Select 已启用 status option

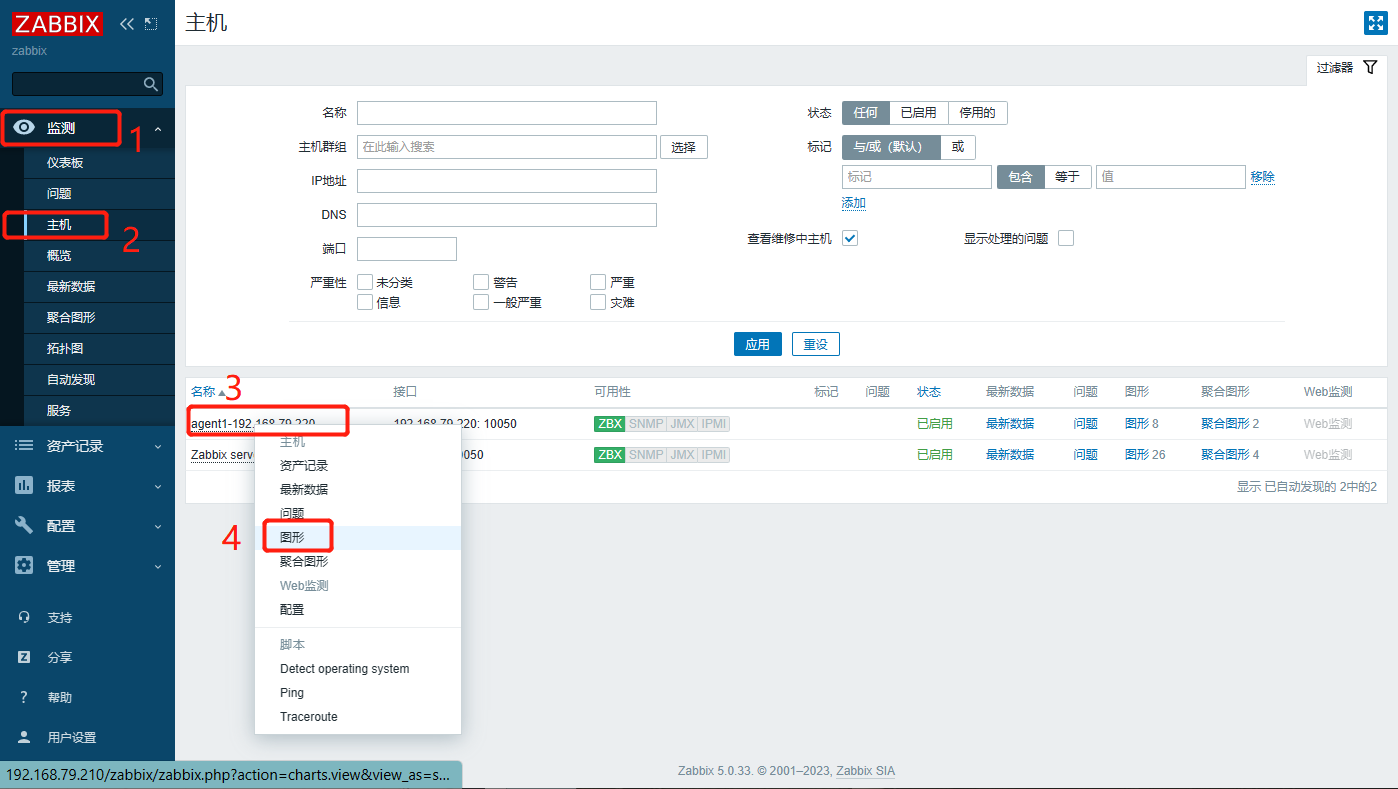[x=918, y=113]
